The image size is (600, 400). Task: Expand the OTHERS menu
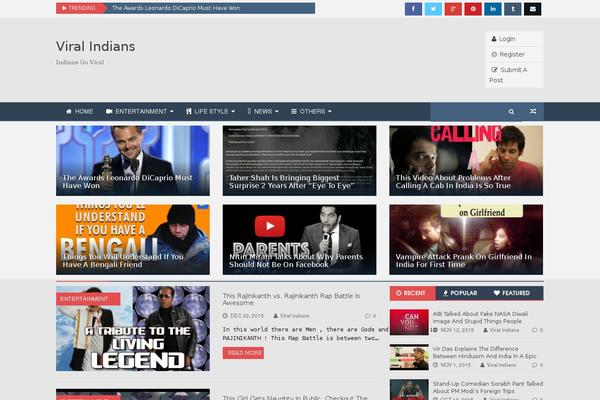pos(311,111)
